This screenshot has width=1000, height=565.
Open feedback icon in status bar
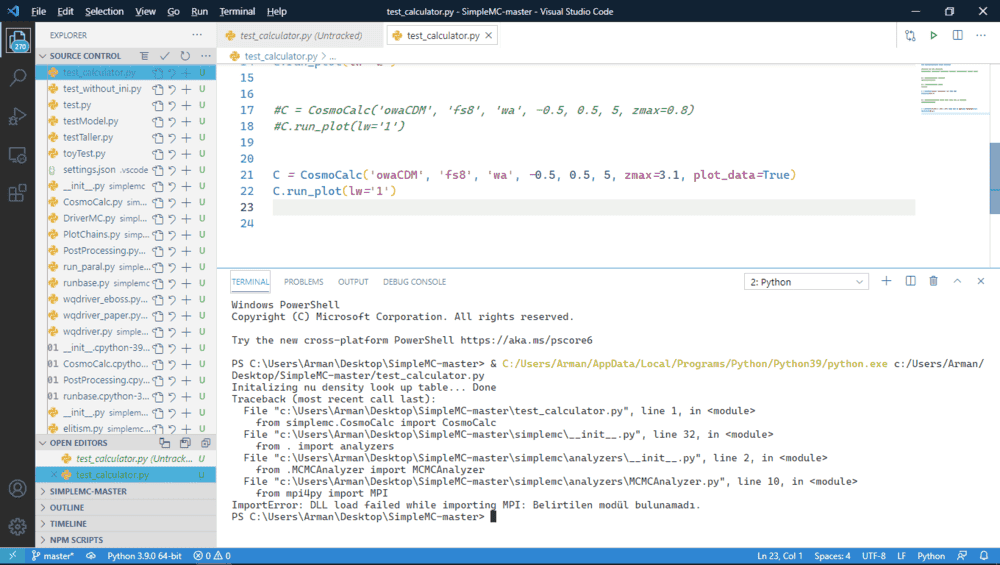[x=962, y=556]
